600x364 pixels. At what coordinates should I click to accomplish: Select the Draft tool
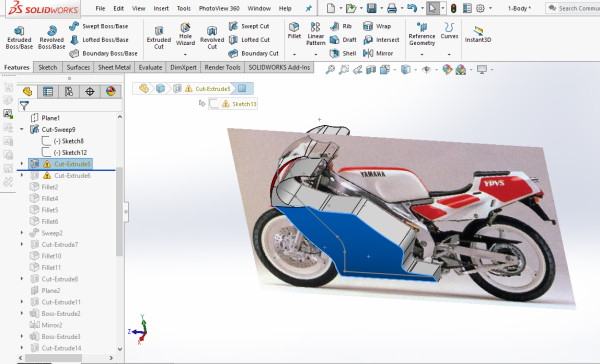click(343, 39)
